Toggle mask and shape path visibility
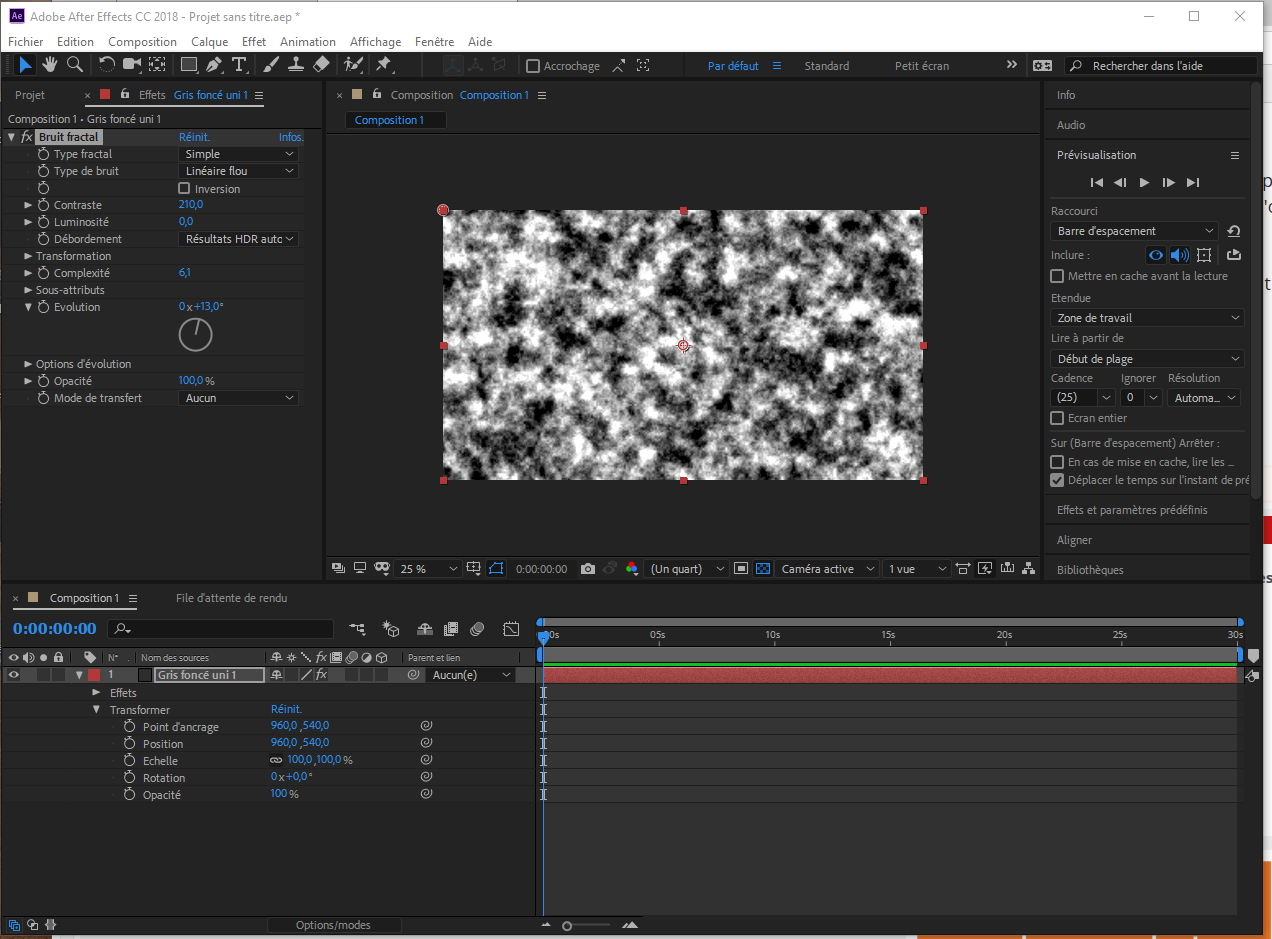The height and width of the screenshot is (939, 1272). point(497,569)
